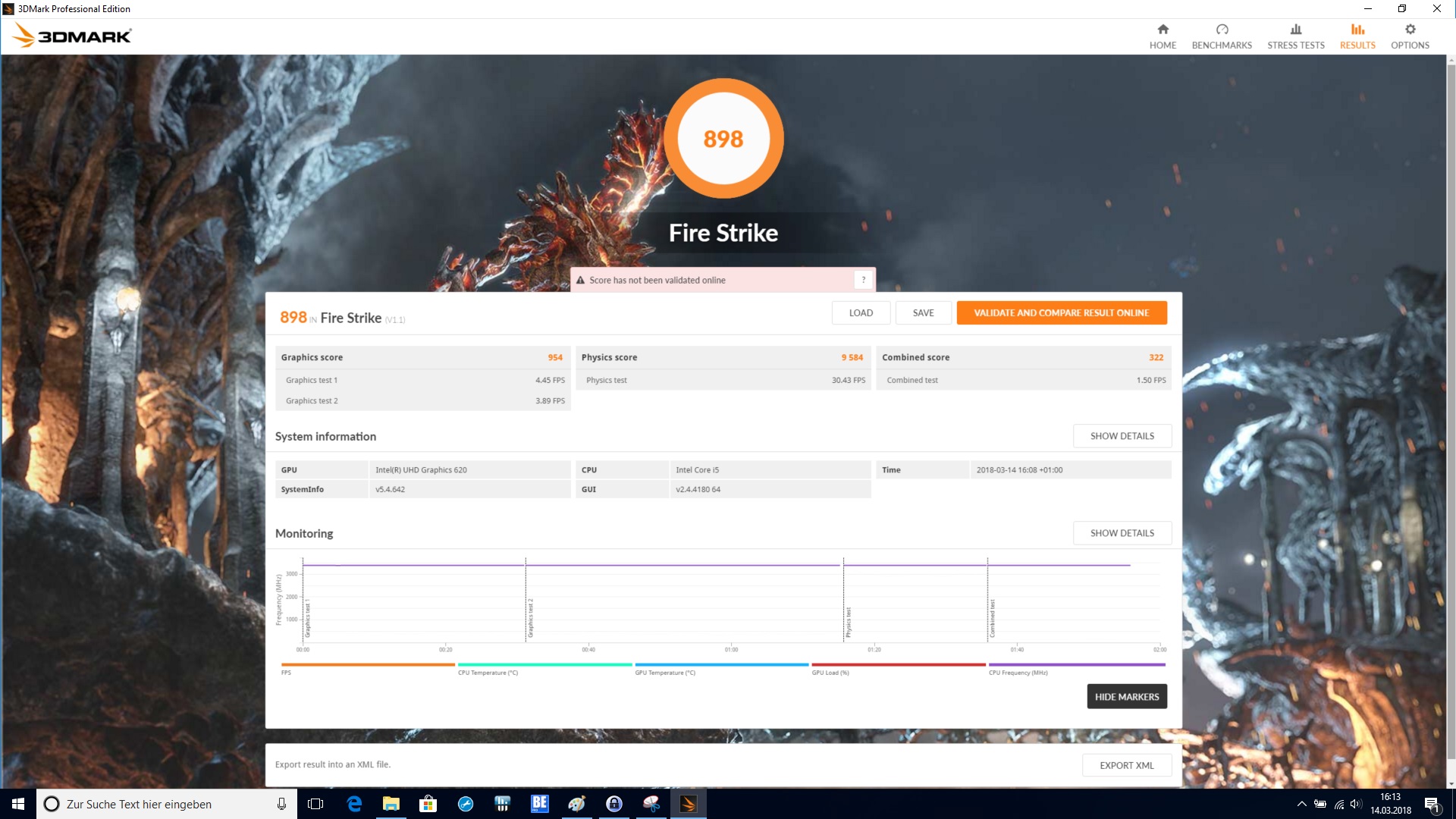Switch to the Results tab
This screenshot has width=1456, height=819.
click(x=1357, y=36)
